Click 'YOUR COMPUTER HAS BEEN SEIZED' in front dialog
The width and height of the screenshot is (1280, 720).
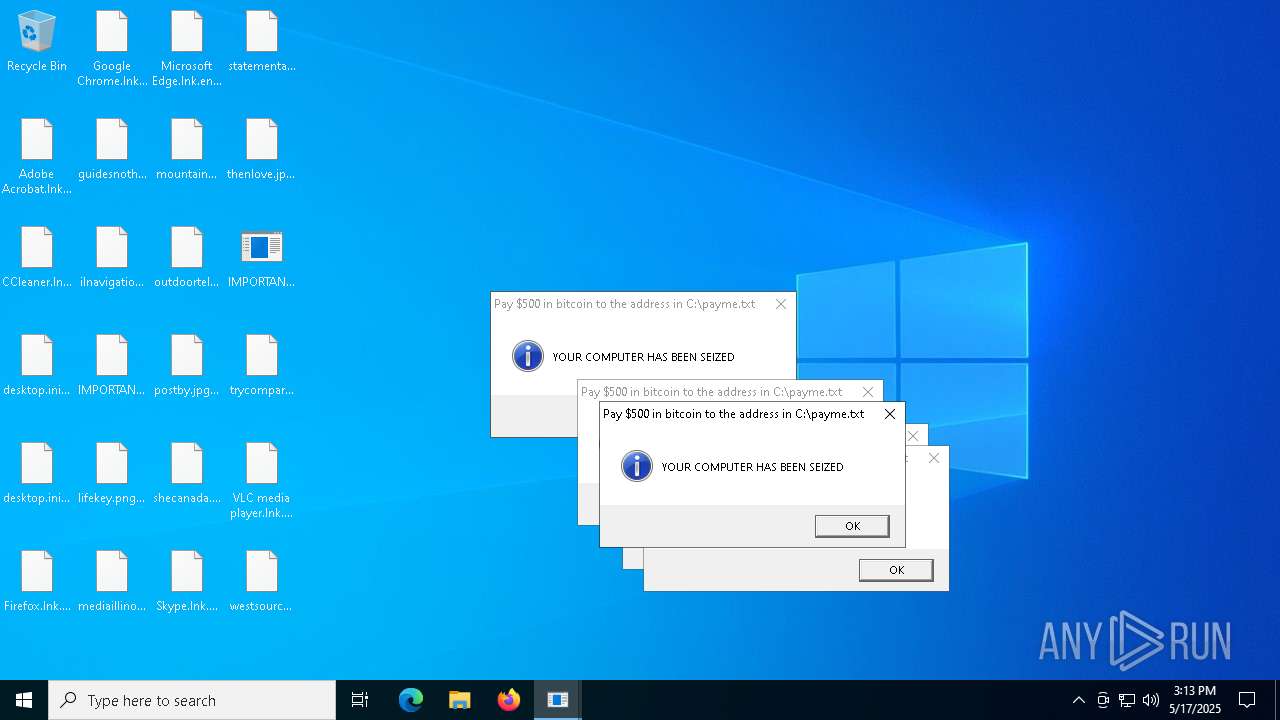tap(752, 467)
